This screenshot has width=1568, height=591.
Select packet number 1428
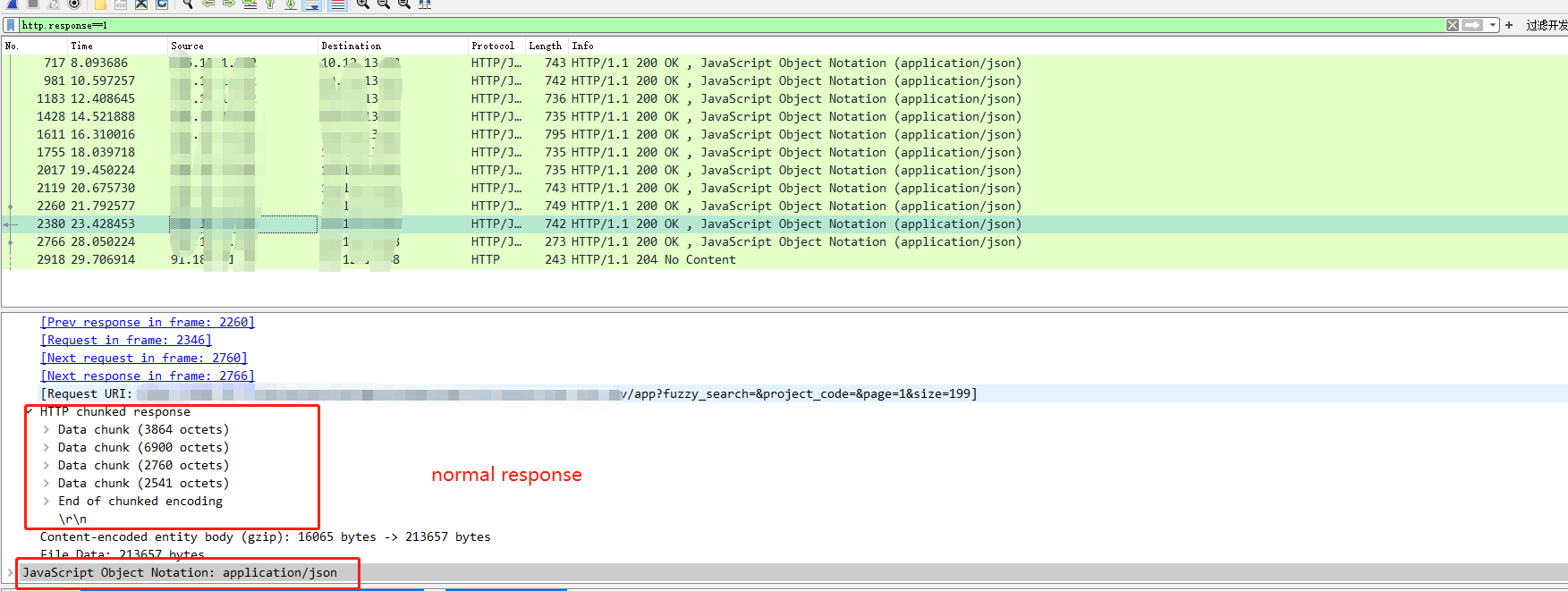[x=784, y=116]
